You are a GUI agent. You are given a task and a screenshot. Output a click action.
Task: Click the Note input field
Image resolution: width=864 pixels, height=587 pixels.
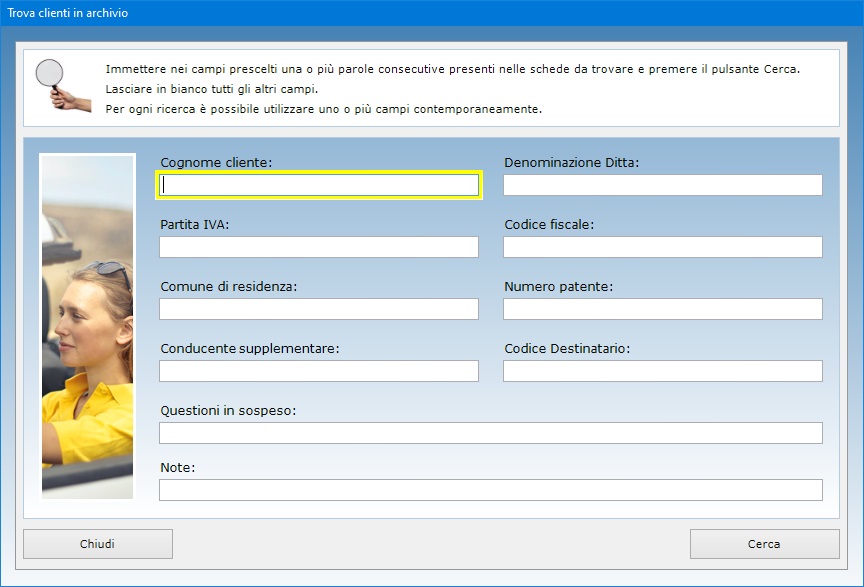click(x=490, y=490)
